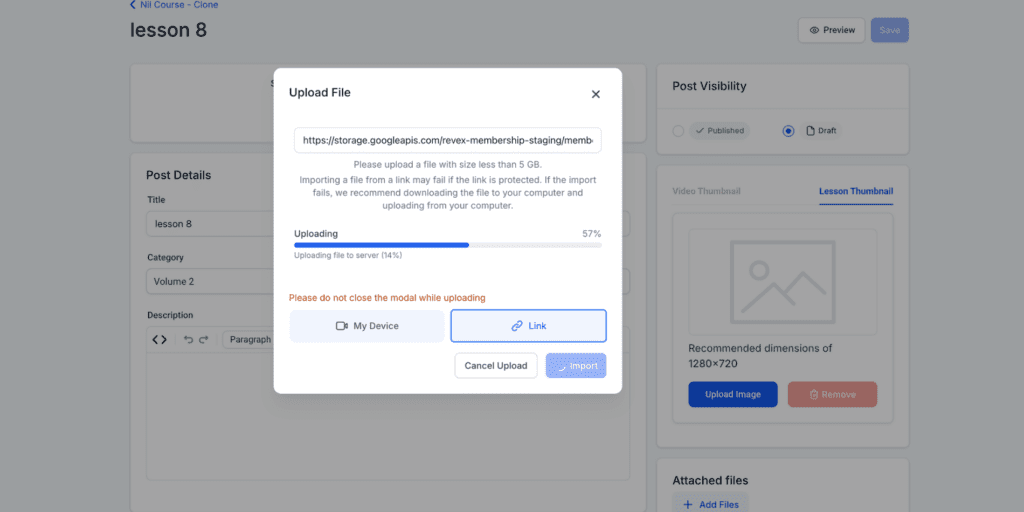Click the Upload Image button
The height and width of the screenshot is (512, 1024).
pyautogui.click(x=733, y=394)
